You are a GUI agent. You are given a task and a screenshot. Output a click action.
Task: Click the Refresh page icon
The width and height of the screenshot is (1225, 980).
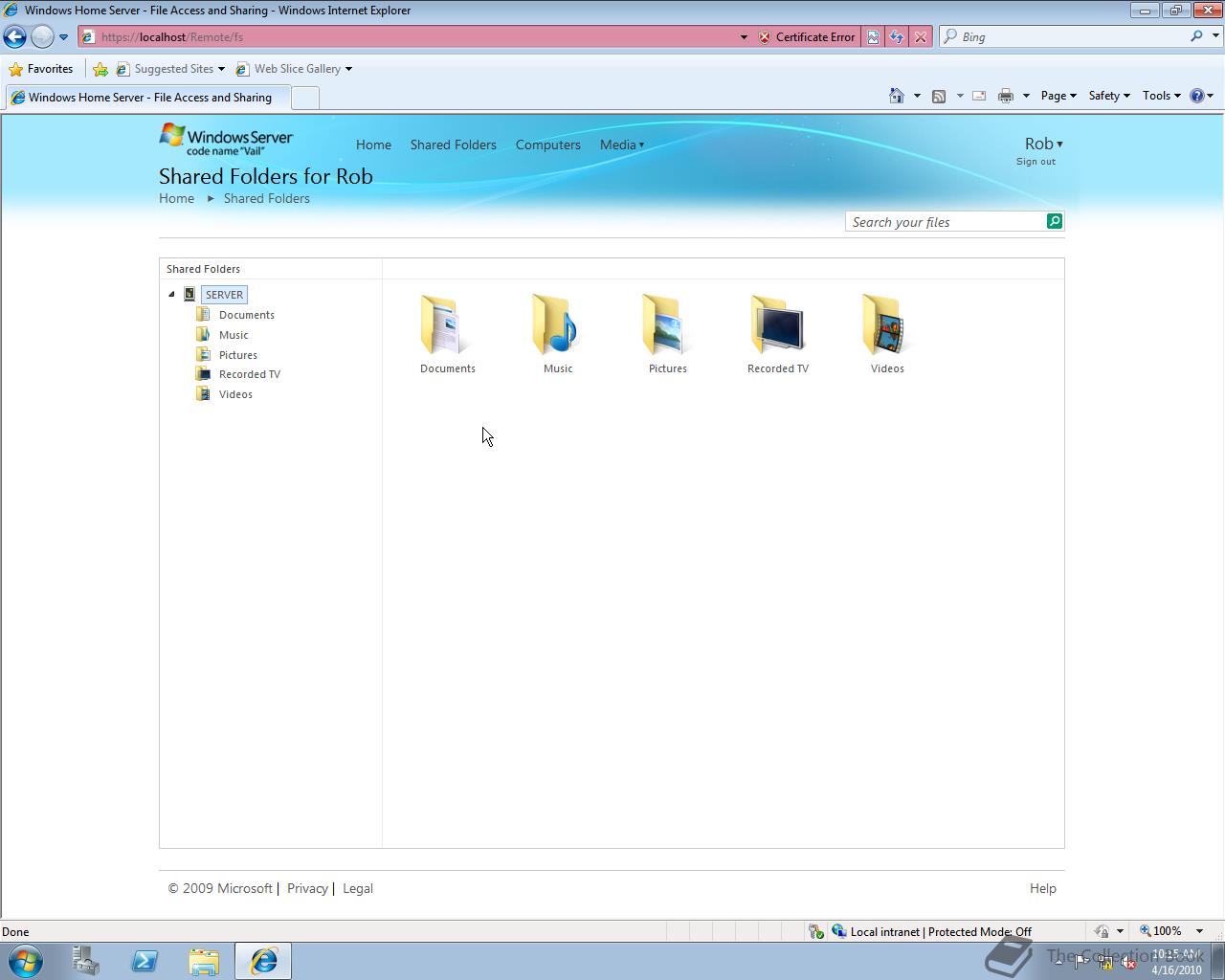point(897,36)
